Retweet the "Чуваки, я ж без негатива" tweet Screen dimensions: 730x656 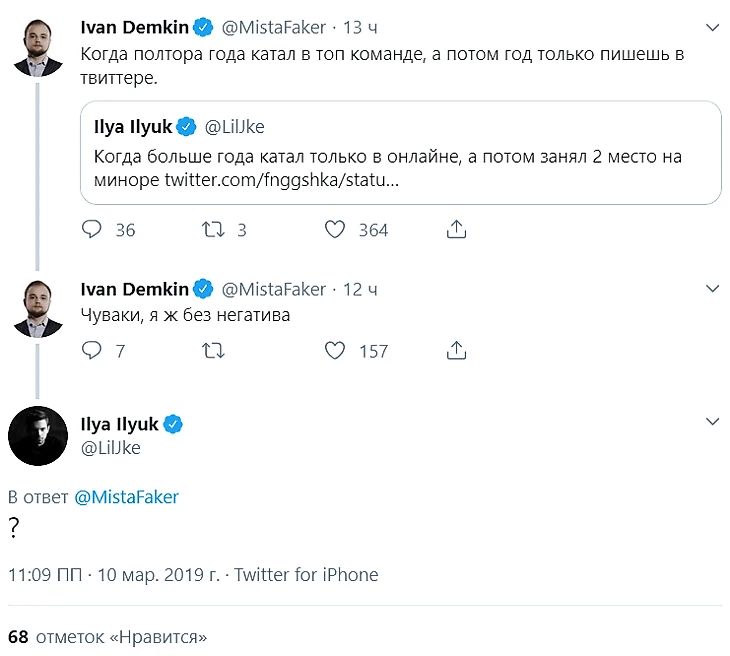point(213,351)
